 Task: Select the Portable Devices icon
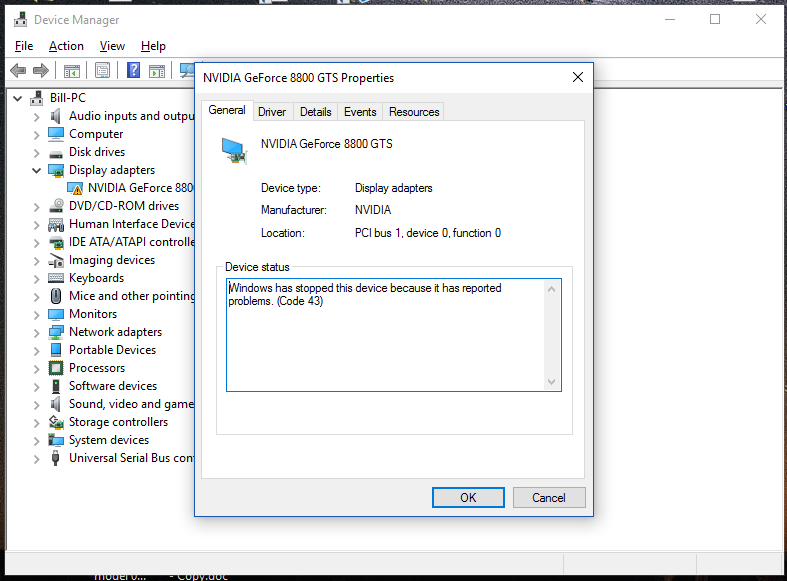pos(56,350)
